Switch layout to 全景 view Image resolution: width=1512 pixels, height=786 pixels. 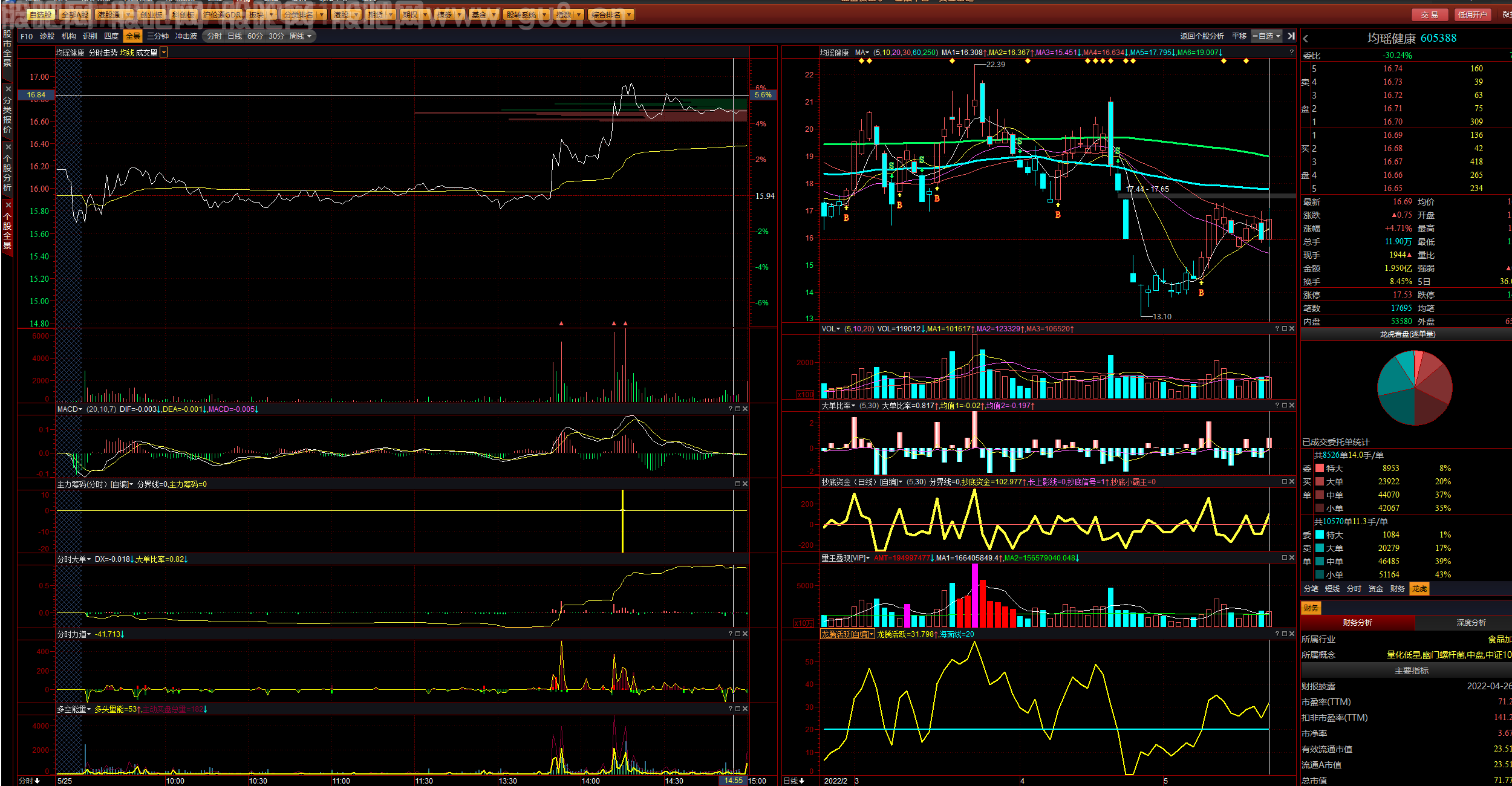tap(132, 36)
